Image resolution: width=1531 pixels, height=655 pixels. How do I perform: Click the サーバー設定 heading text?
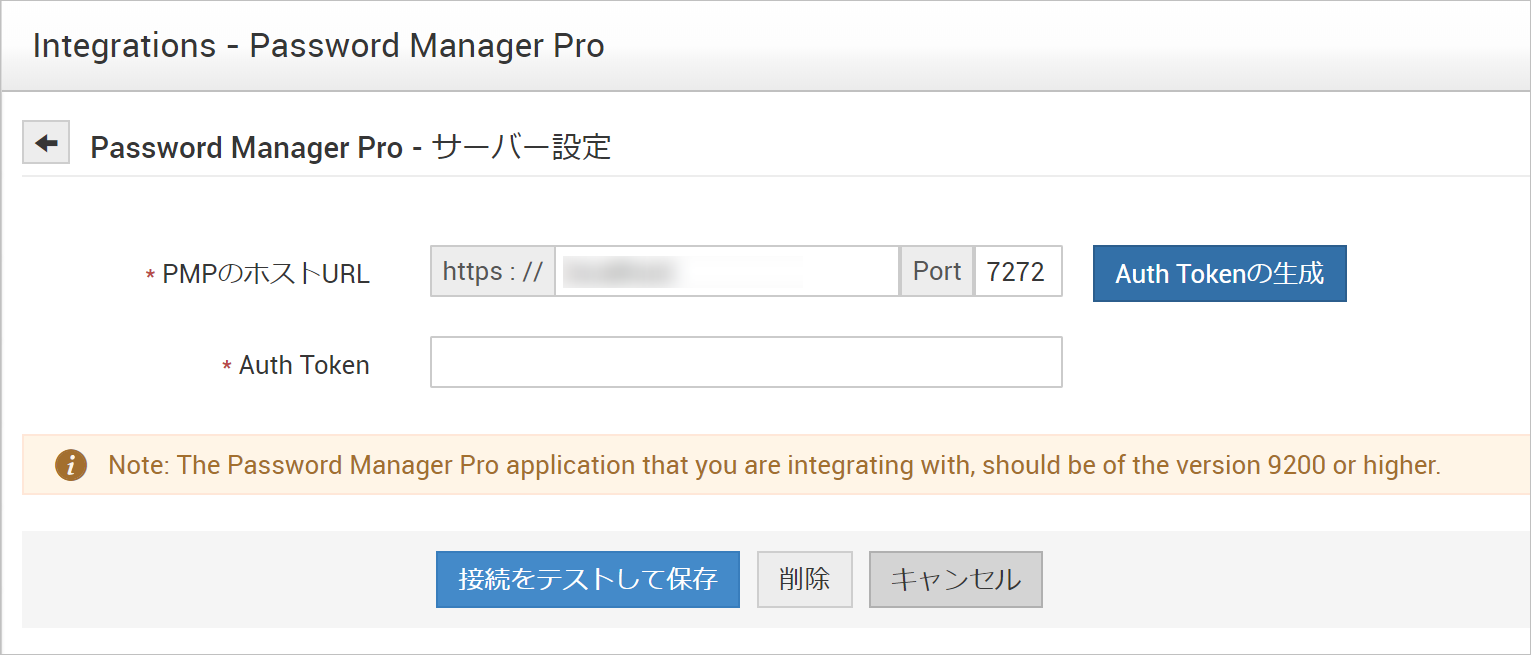tap(522, 148)
